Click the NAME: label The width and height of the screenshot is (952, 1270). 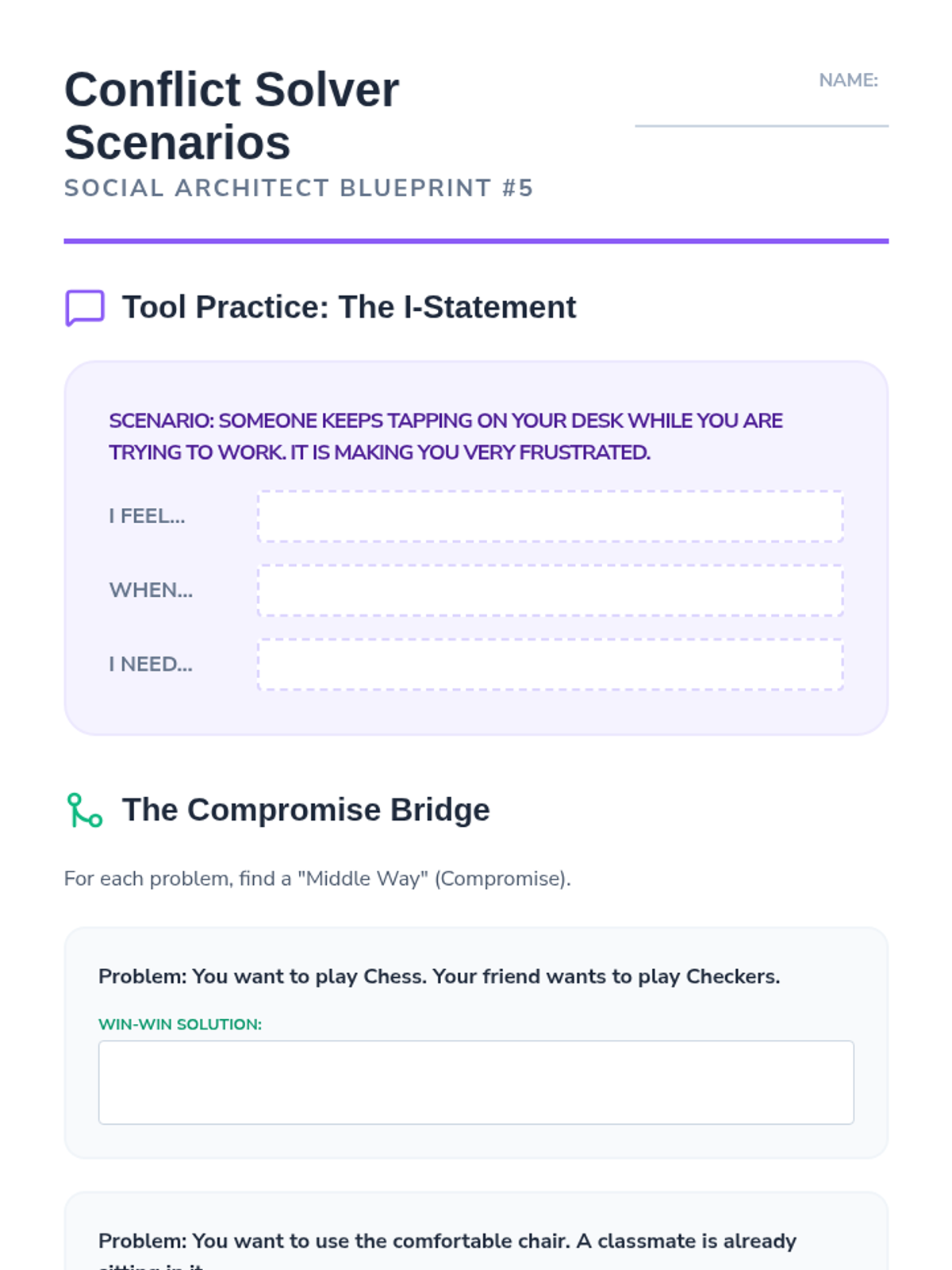pos(848,80)
